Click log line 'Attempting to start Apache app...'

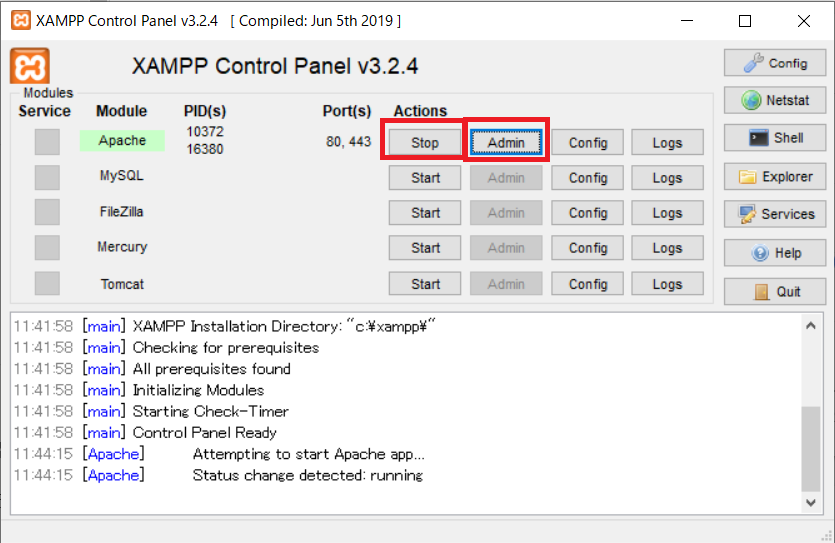pyautogui.click(x=308, y=454)
